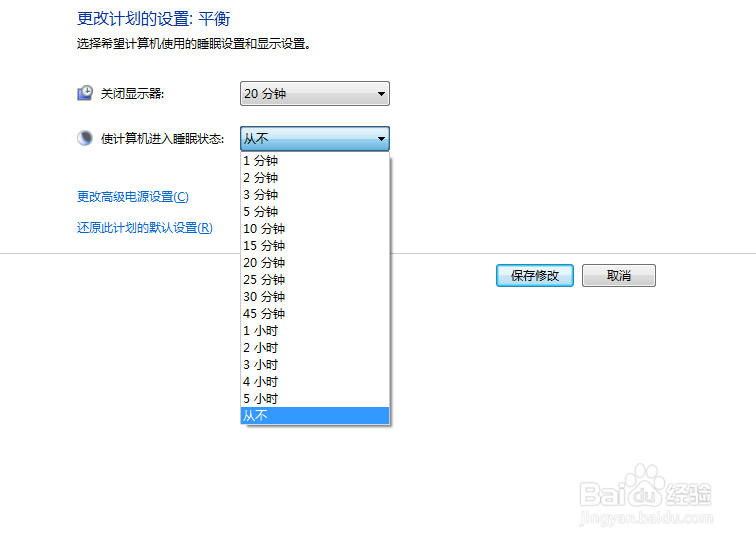Pick 10 分钟 sleep option
This screenshot has height=545, width=756.
(315, 229)
